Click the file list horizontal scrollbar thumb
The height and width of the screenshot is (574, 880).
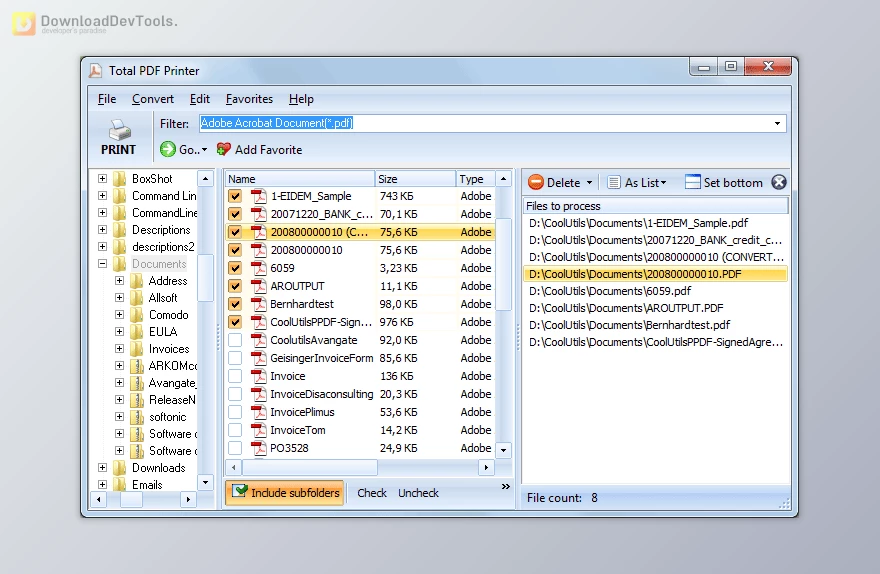(310, 467)
